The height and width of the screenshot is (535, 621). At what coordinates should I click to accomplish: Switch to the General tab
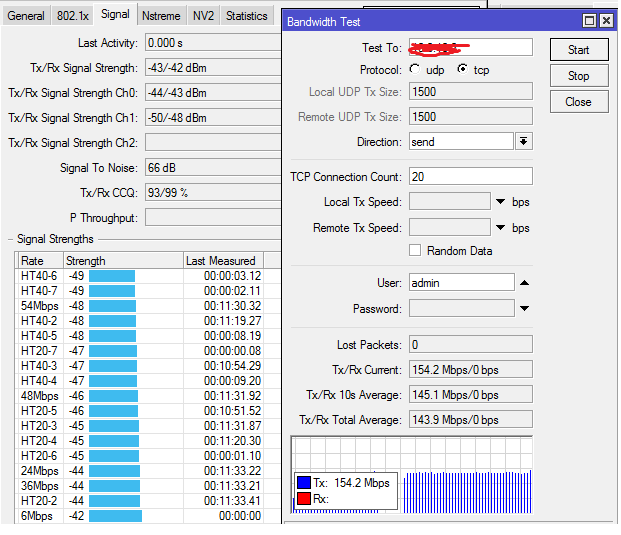click(x=26, y=16)
